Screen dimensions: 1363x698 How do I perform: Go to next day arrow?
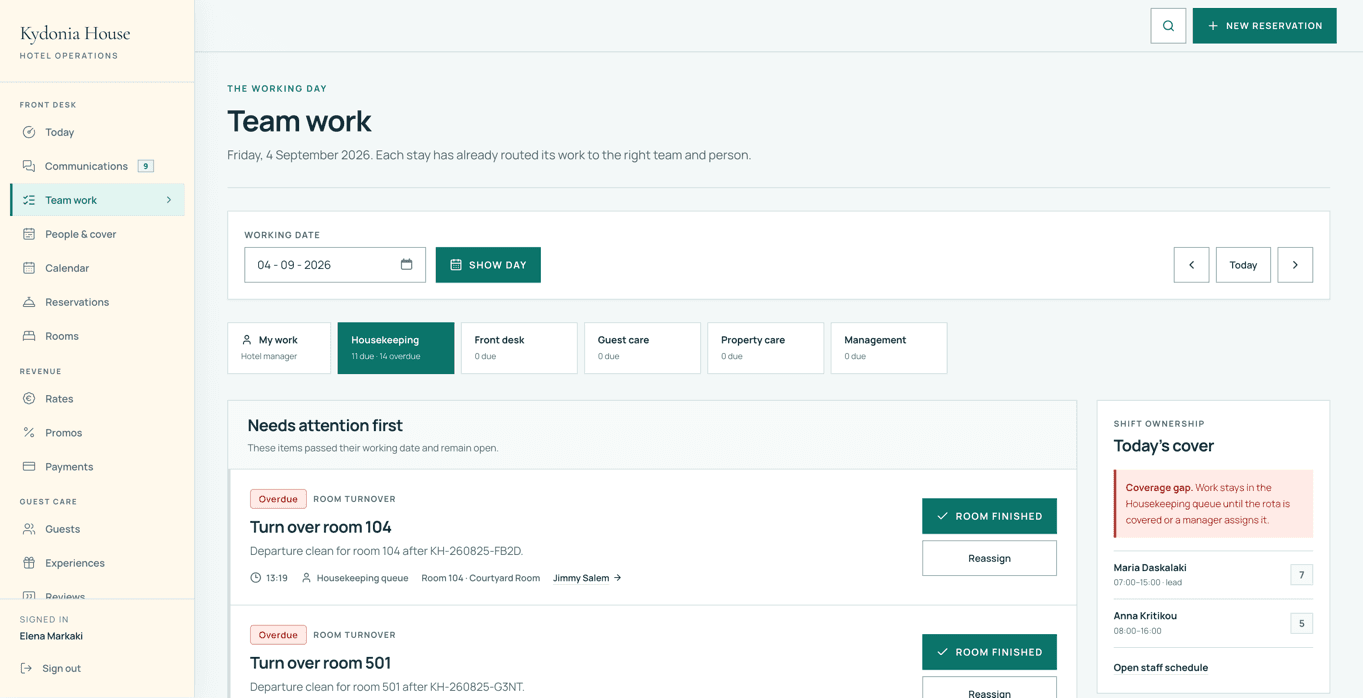[1295, 265]
